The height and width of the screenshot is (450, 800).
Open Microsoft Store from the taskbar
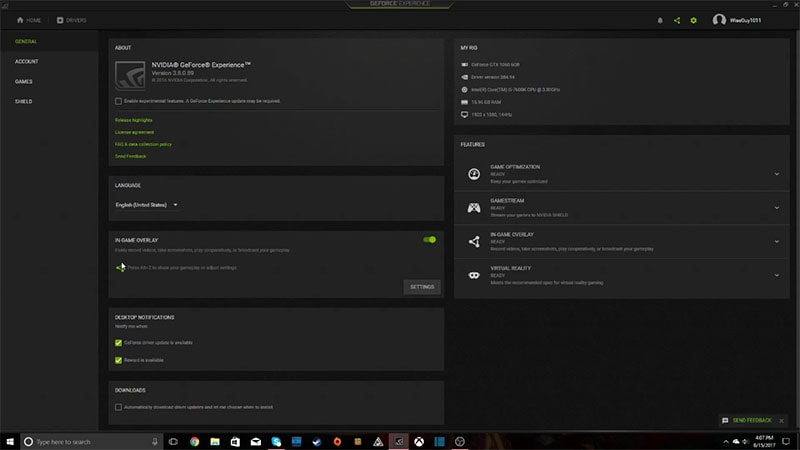(x=235, y=441)
